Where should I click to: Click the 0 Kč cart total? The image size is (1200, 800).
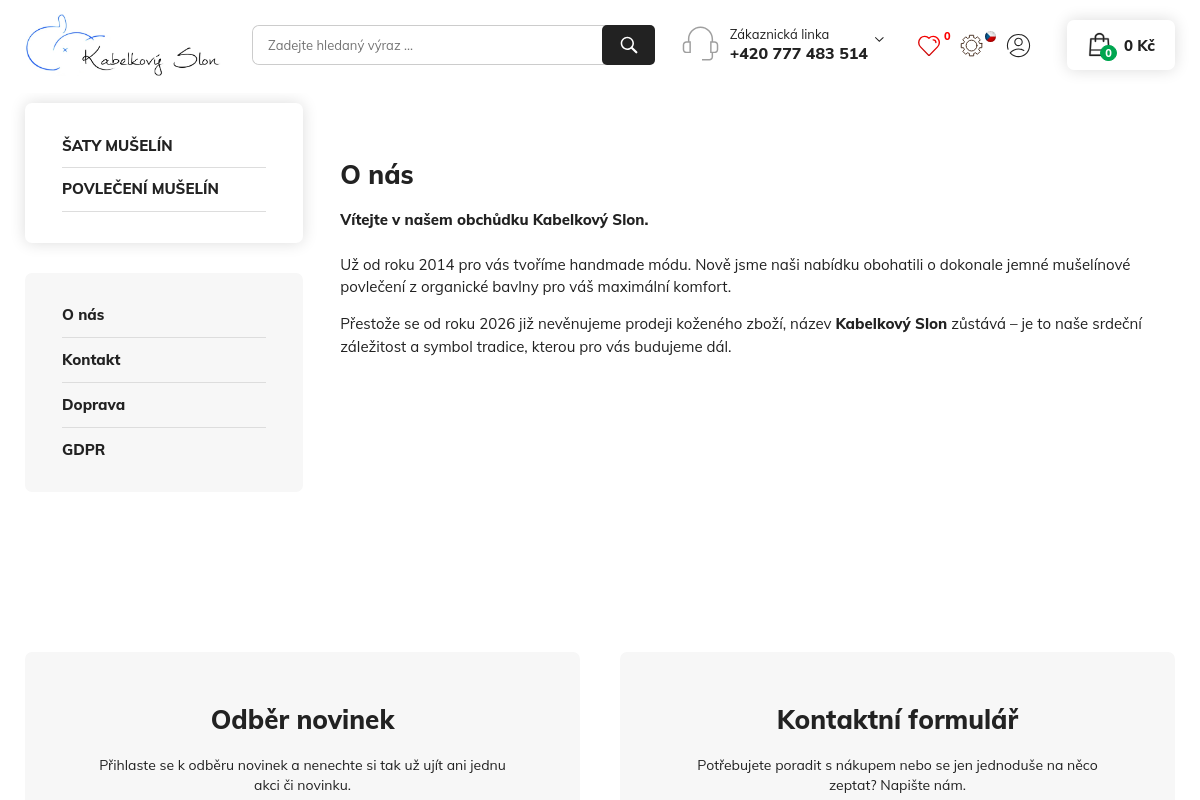click(1139, 46)
